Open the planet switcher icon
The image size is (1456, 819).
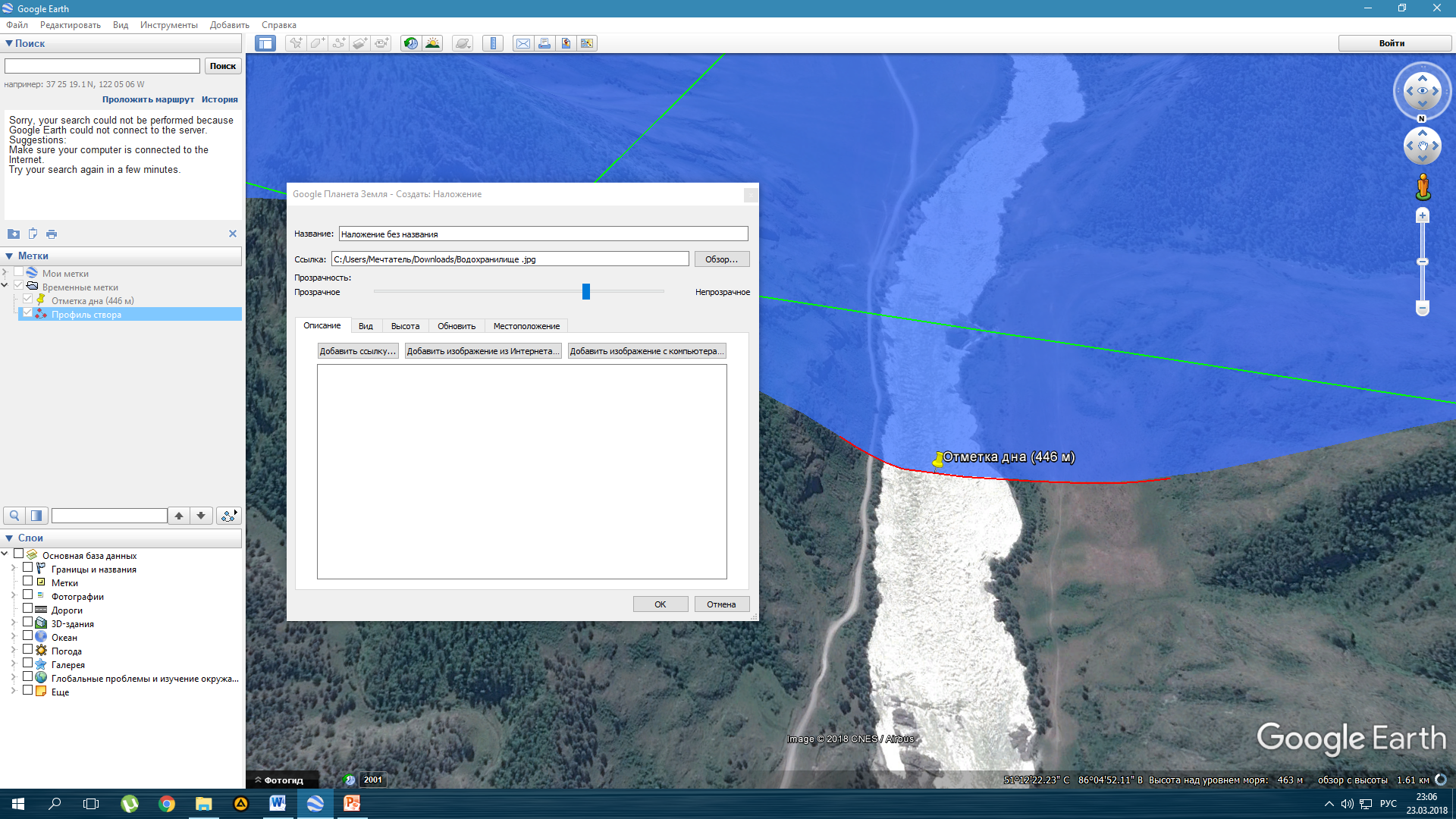click(462, 43)
